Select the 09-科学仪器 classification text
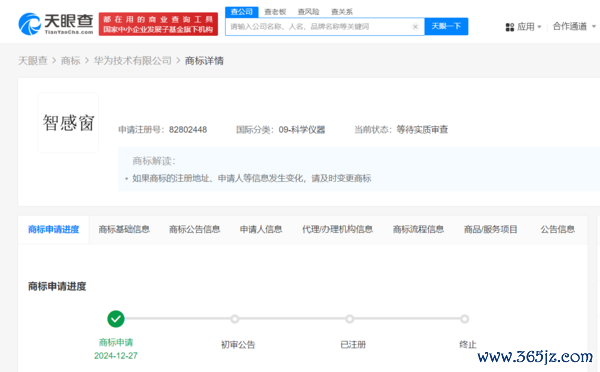600x372 pixels. (302, 130)
